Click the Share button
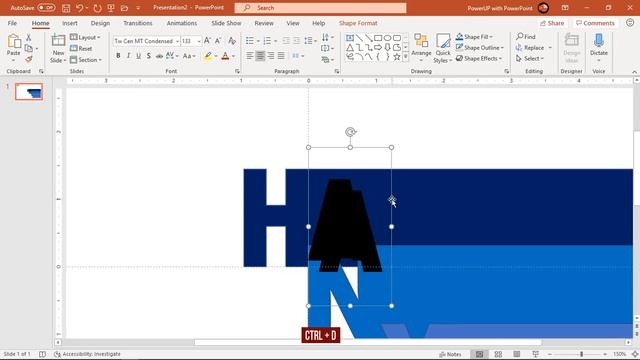The width and height of the screenshot is (640, 360). pos(552,23)
